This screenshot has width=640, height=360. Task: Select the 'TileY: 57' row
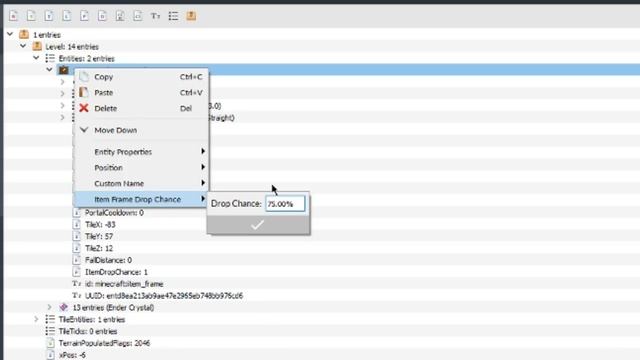99,236
